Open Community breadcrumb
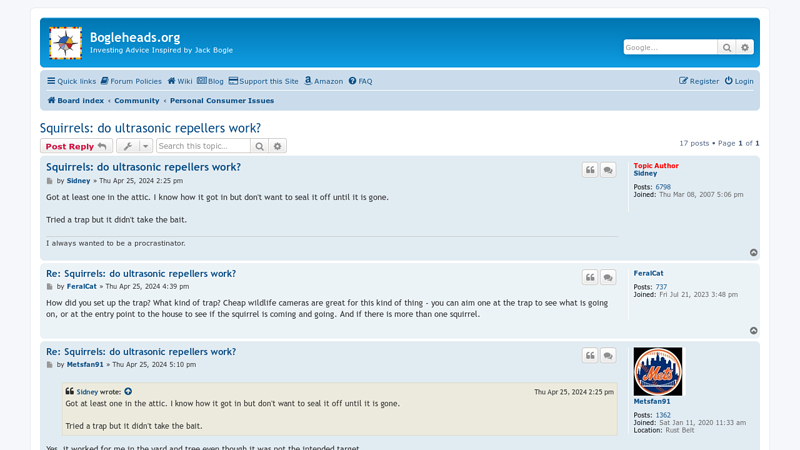This screenshot has width=800, height=450. [137, 101]
